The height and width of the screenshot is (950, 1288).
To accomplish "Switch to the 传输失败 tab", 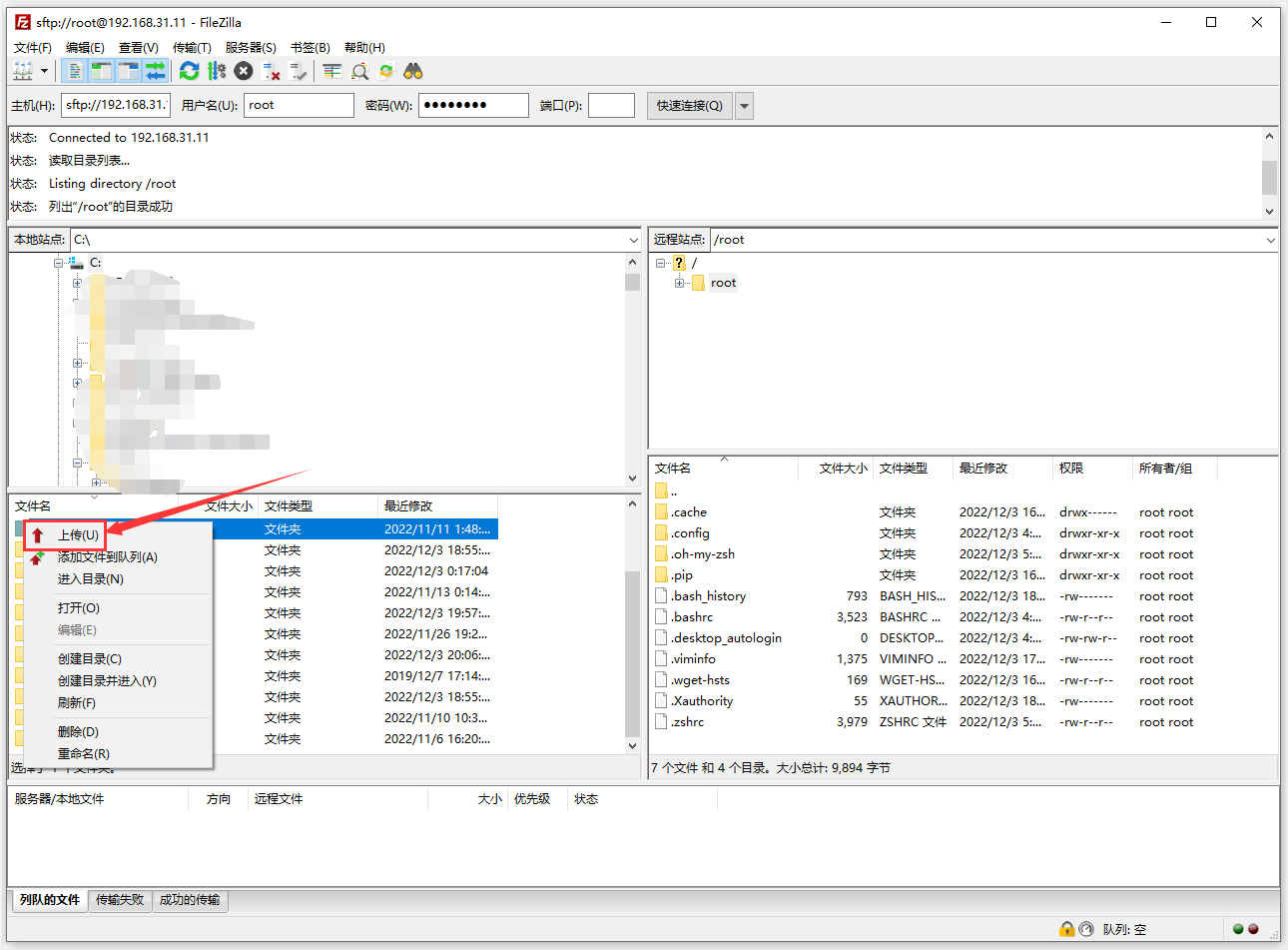I will pos(120,900).
